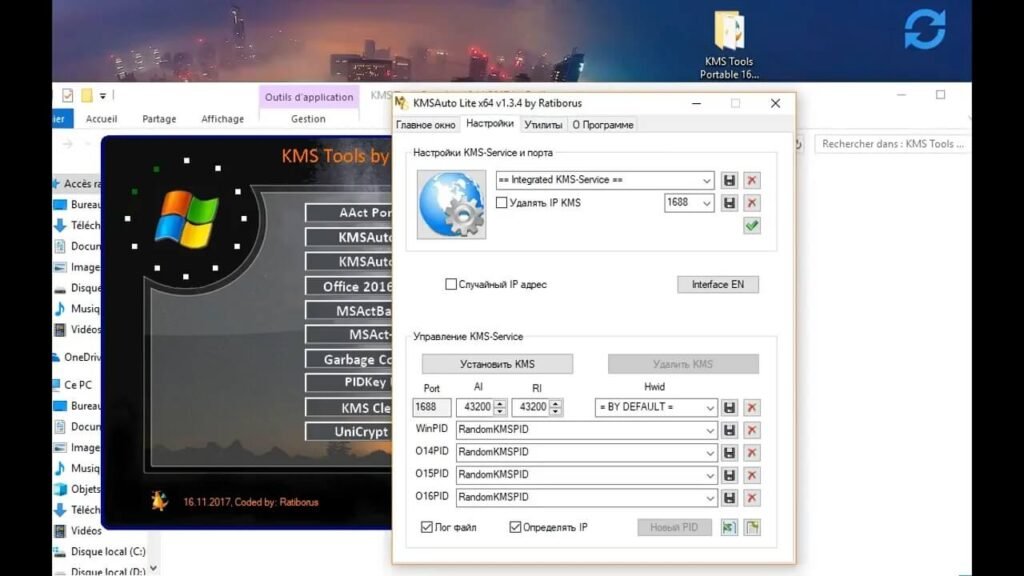Open UniCrypt entry in KMS Tools
Viewport: 1024px width, 576px height.
(349, 432)
